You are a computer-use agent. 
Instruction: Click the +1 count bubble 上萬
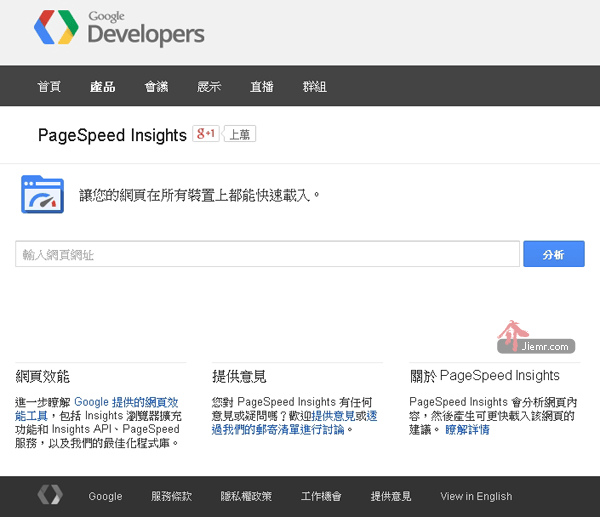point(240,134)
